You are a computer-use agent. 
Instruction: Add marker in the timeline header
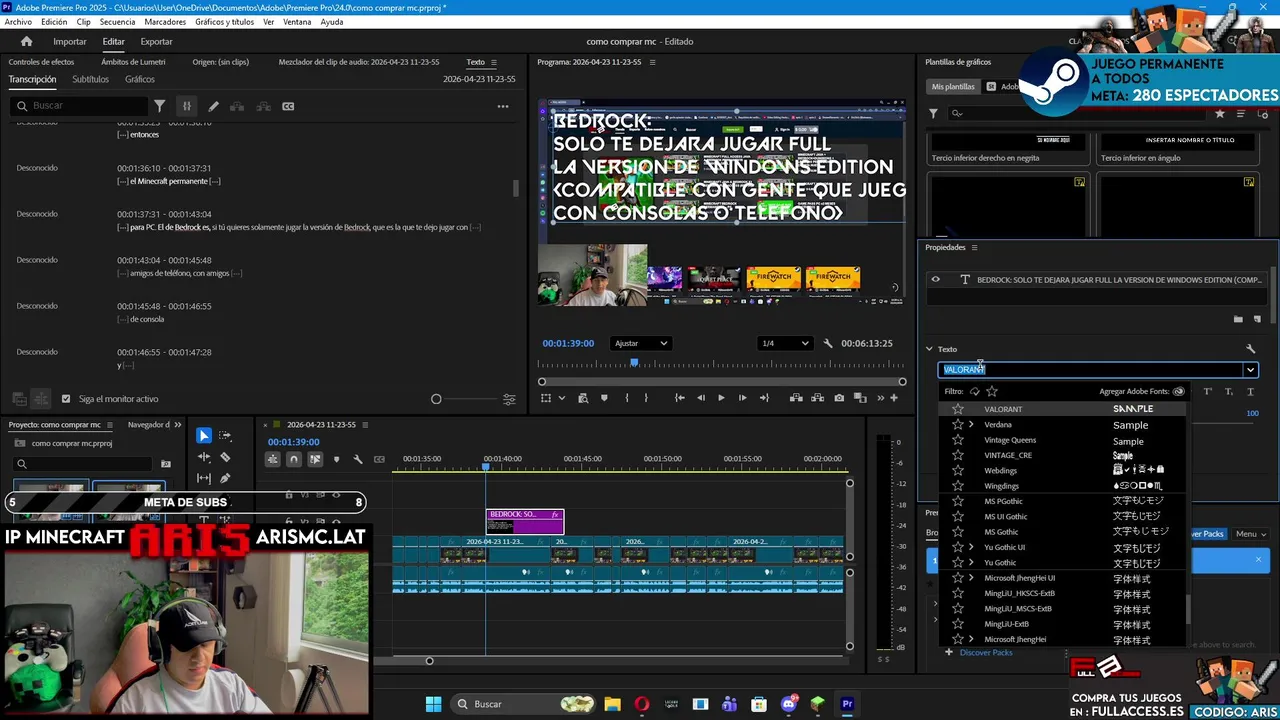pyautogui.click(x=336, y=459)
